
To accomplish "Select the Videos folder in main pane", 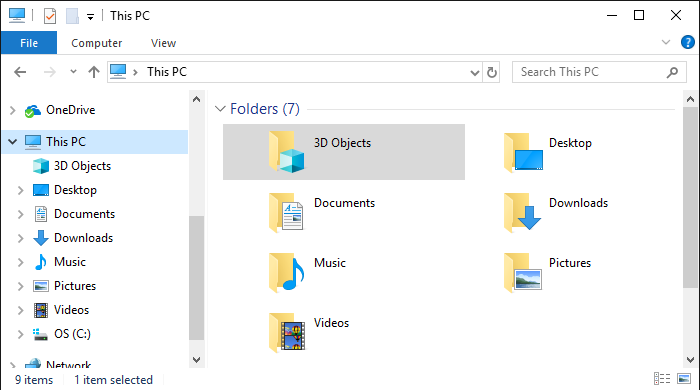I will tap(309, 332).
